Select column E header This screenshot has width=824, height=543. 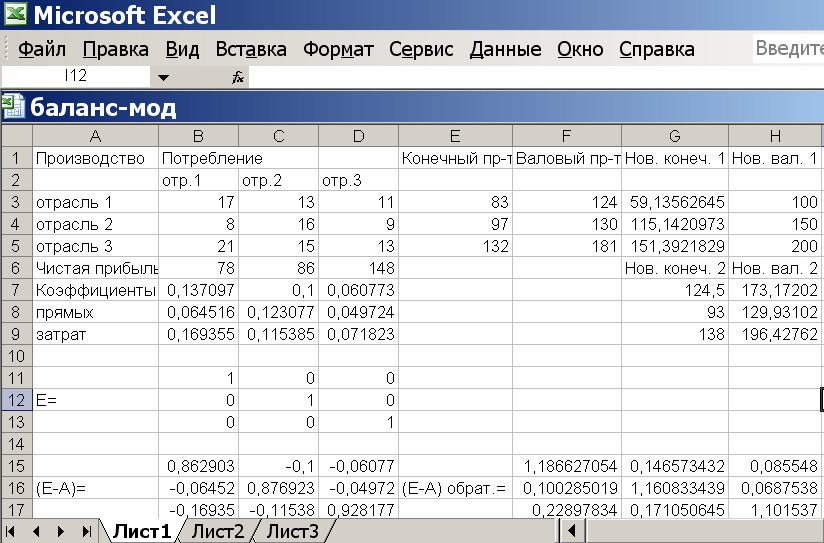pyautogui.click(x=455, y=136)
